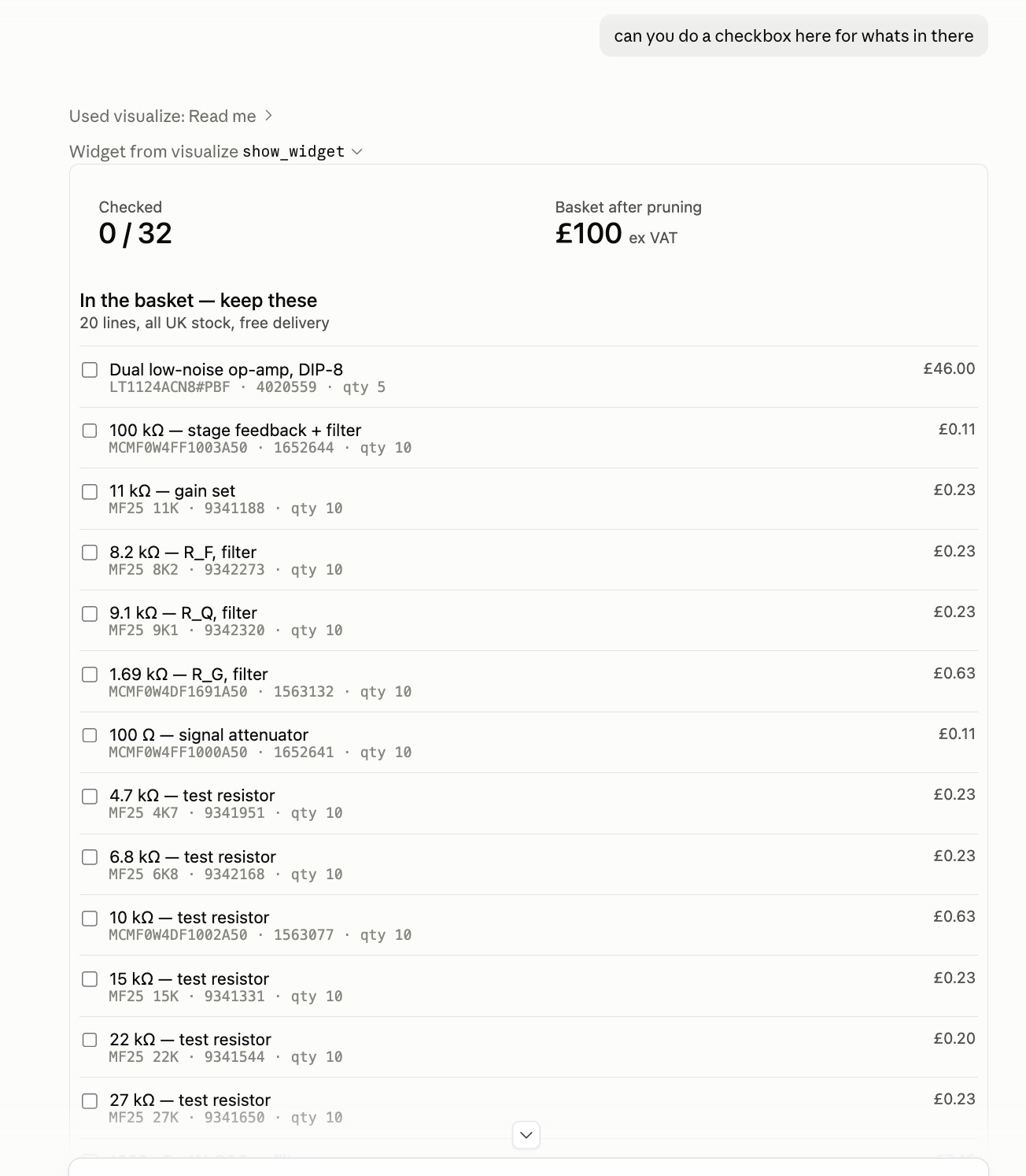This screenshot has height=1176, width=1026.
Task: Select the user message bubble text
Action: [794, 36]
